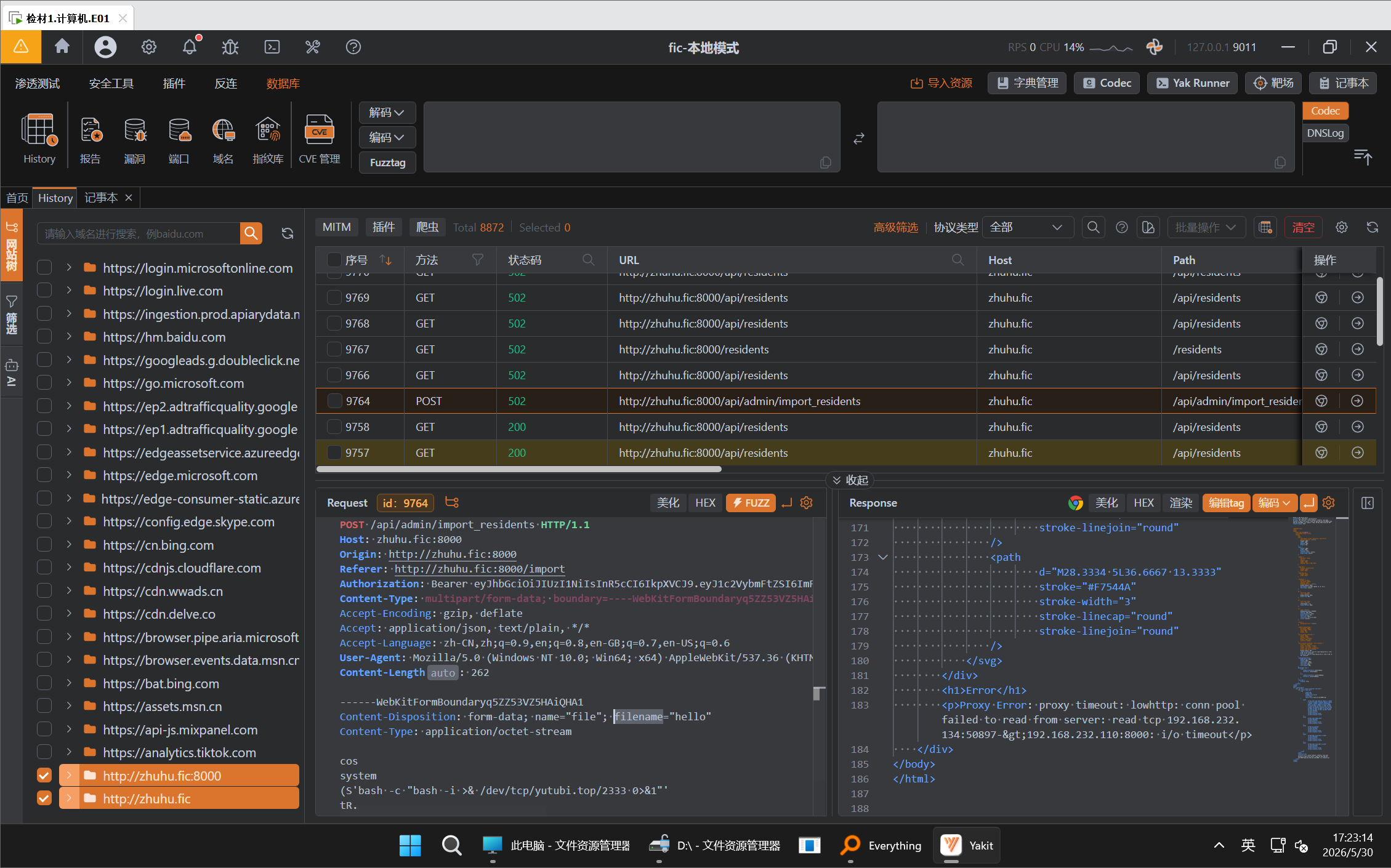Open the 记事本 tab
Viewport: 1391px width, 868px height.
pos(100,198)
